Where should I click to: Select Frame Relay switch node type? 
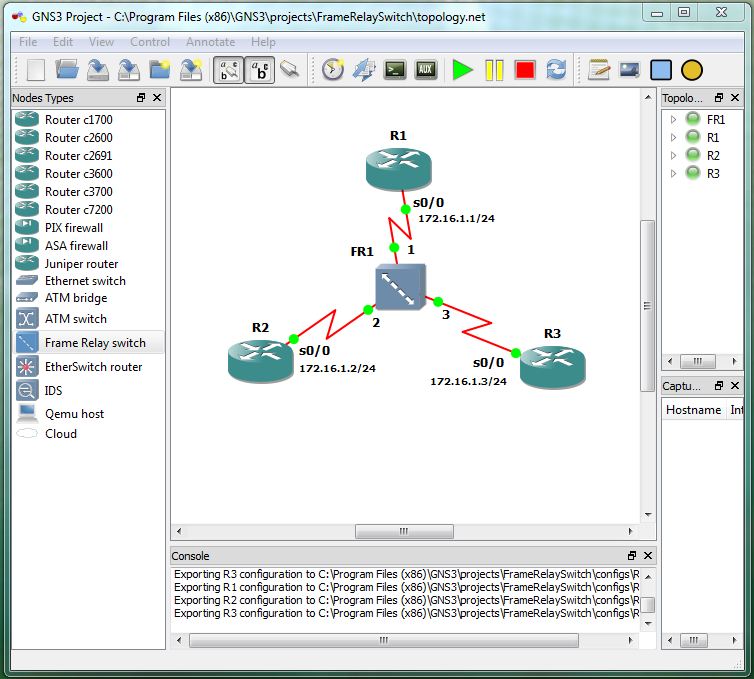[88, 342]
